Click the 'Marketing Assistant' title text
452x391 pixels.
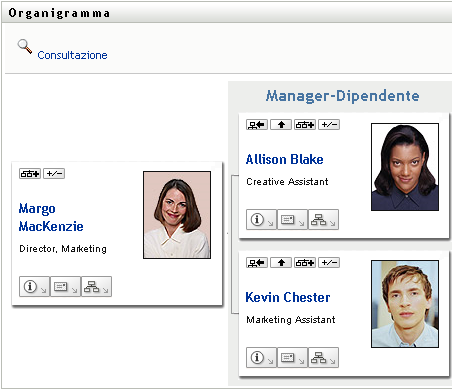click(291, 320)
